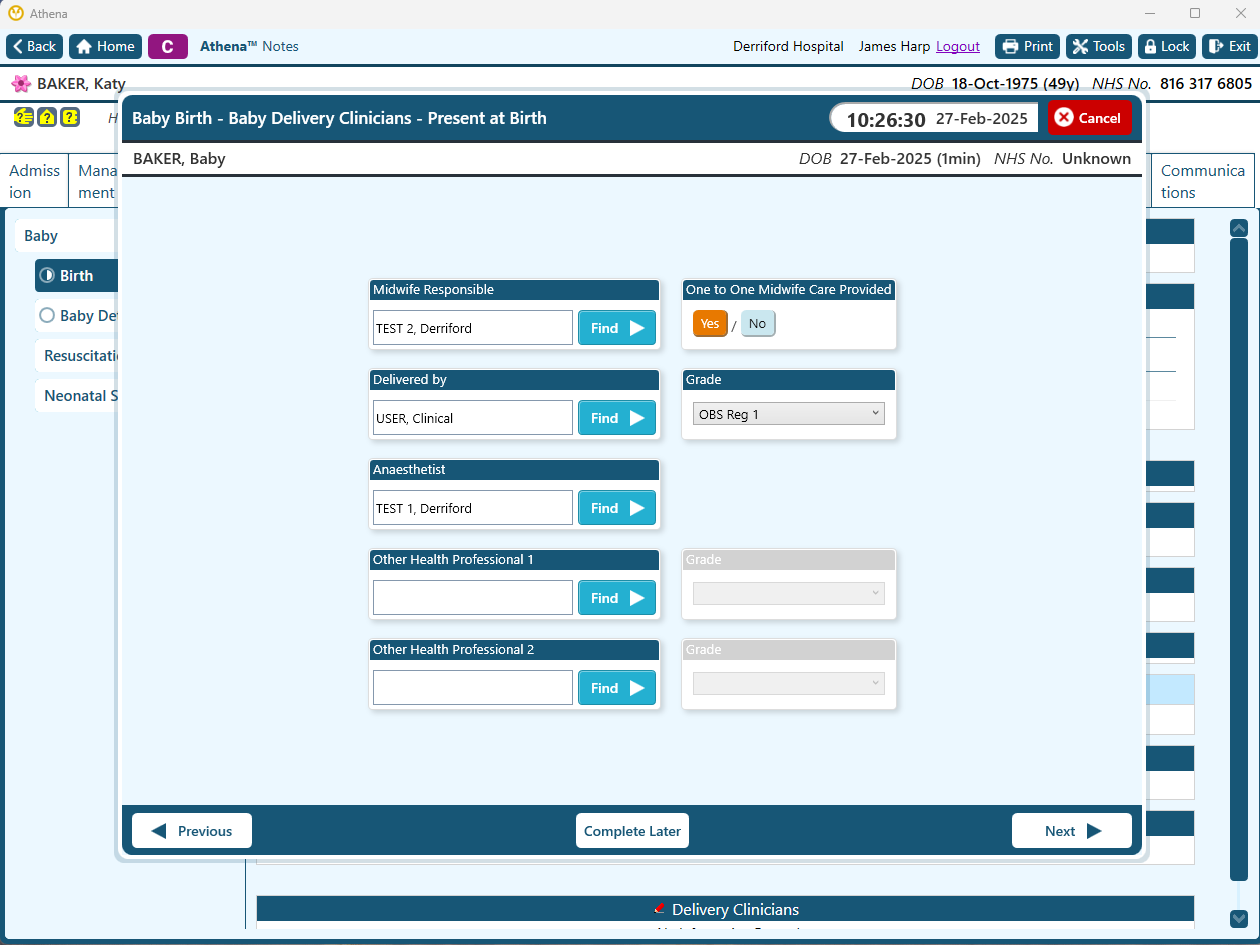Click the purple C button

168,46
